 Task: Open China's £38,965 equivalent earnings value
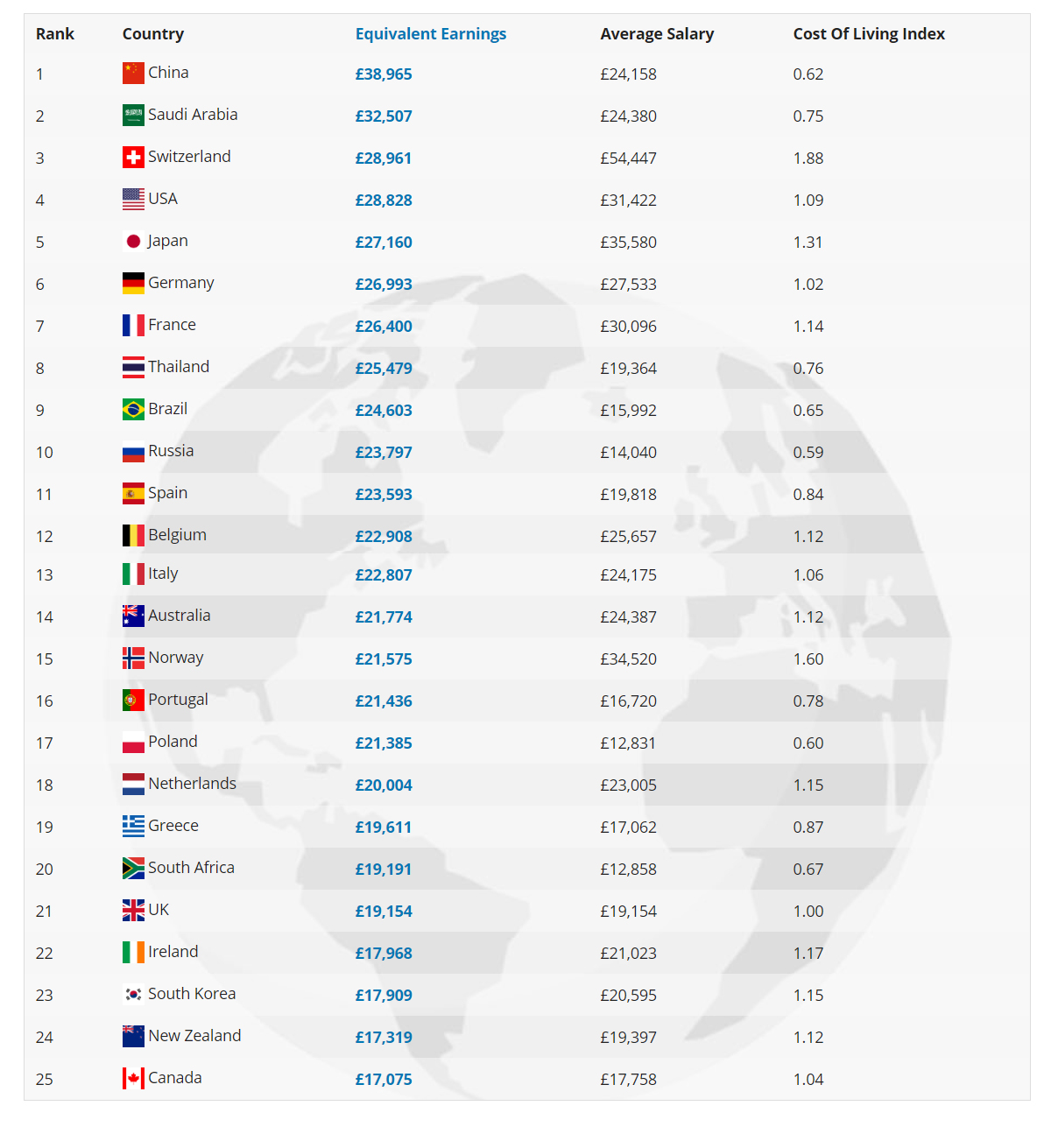tap(384, 74)
